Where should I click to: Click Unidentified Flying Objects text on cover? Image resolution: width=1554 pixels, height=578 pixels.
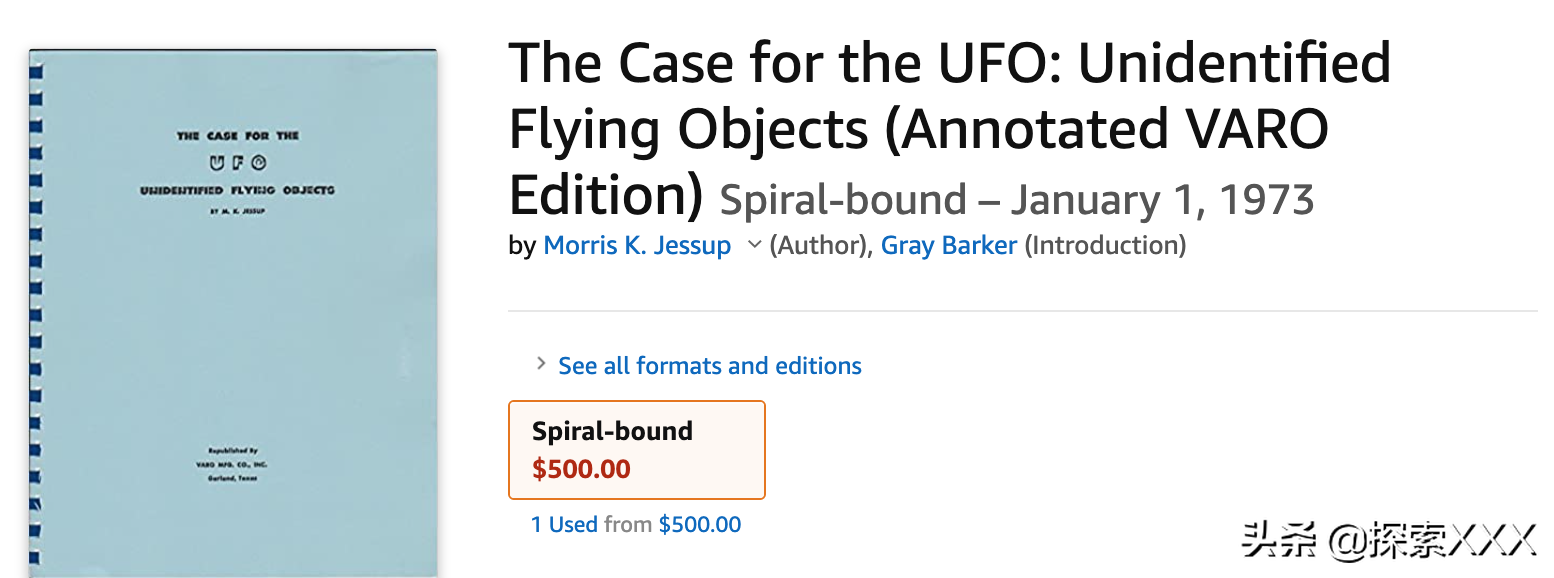click(237, 190)
